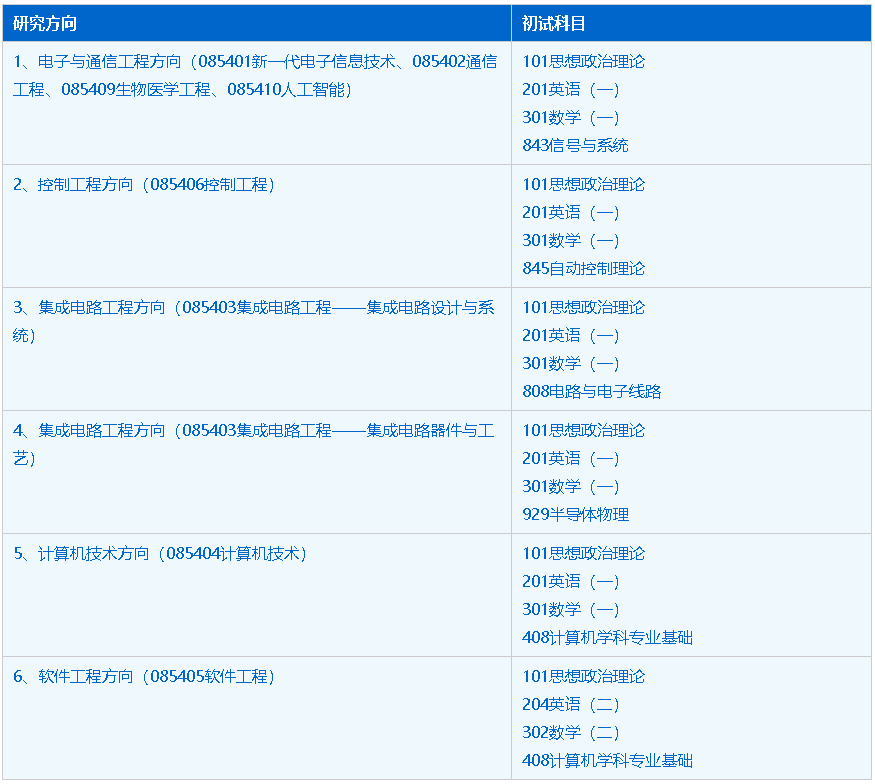Click 408计算机学科专业基础 in 计算机技术 row
This screenshot has width=875, height=784.
tap(607, 637)
